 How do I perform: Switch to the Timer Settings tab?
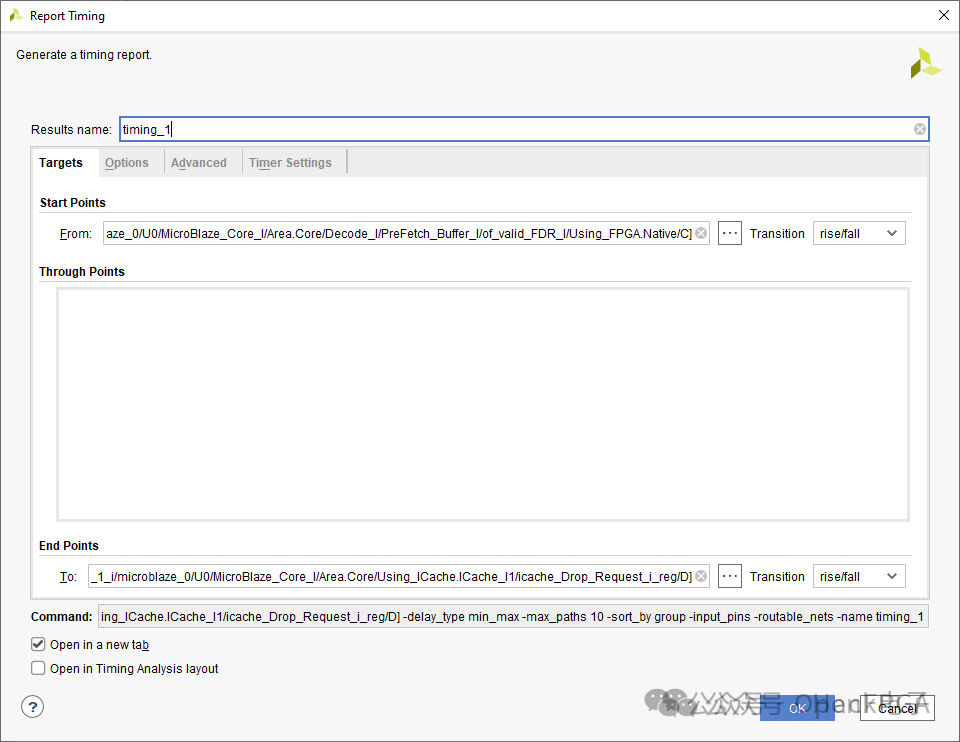click(290, 163)
